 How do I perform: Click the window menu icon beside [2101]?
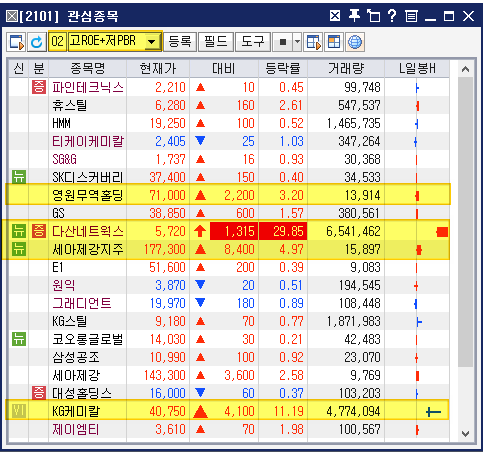(x=12, y=16)
